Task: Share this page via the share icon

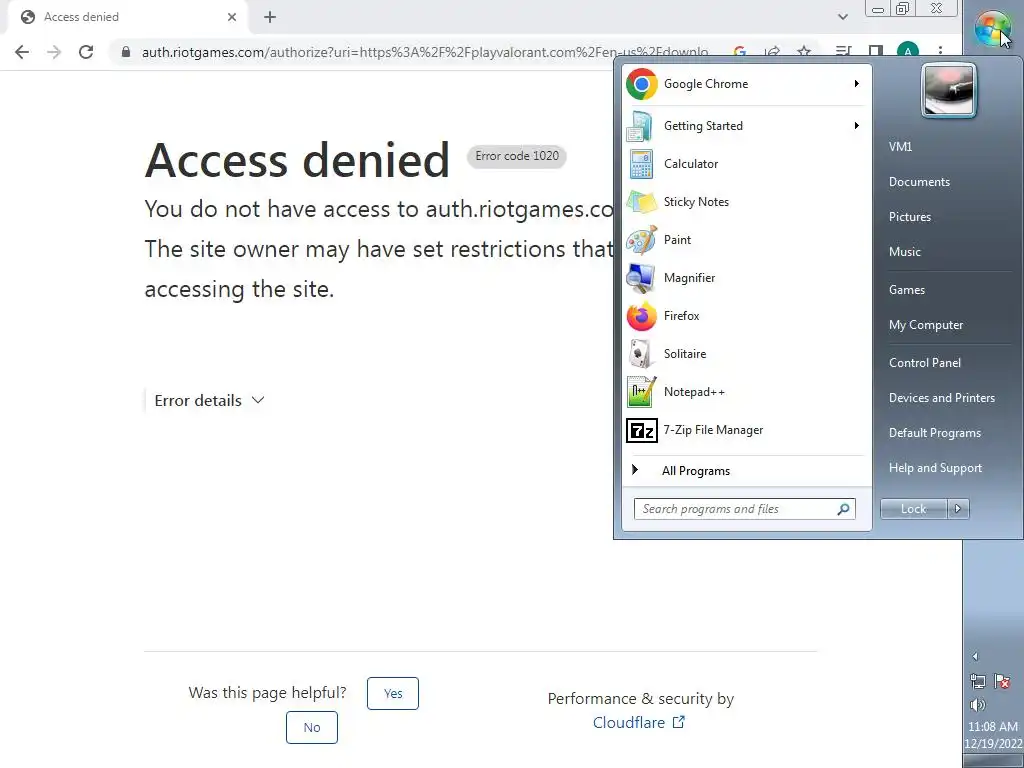Action: coord(773,52)
